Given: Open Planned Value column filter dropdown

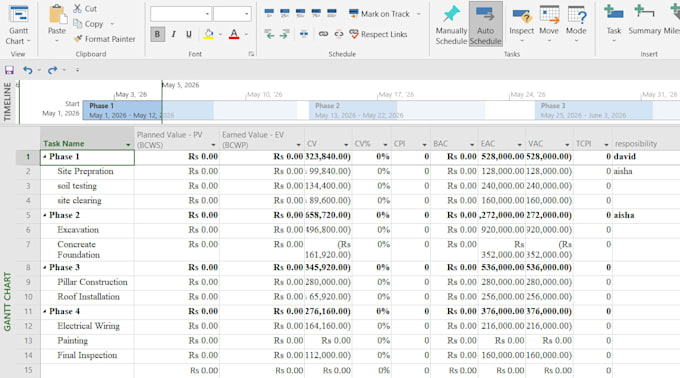Looking at the screenshot, I should pos(213,144).
